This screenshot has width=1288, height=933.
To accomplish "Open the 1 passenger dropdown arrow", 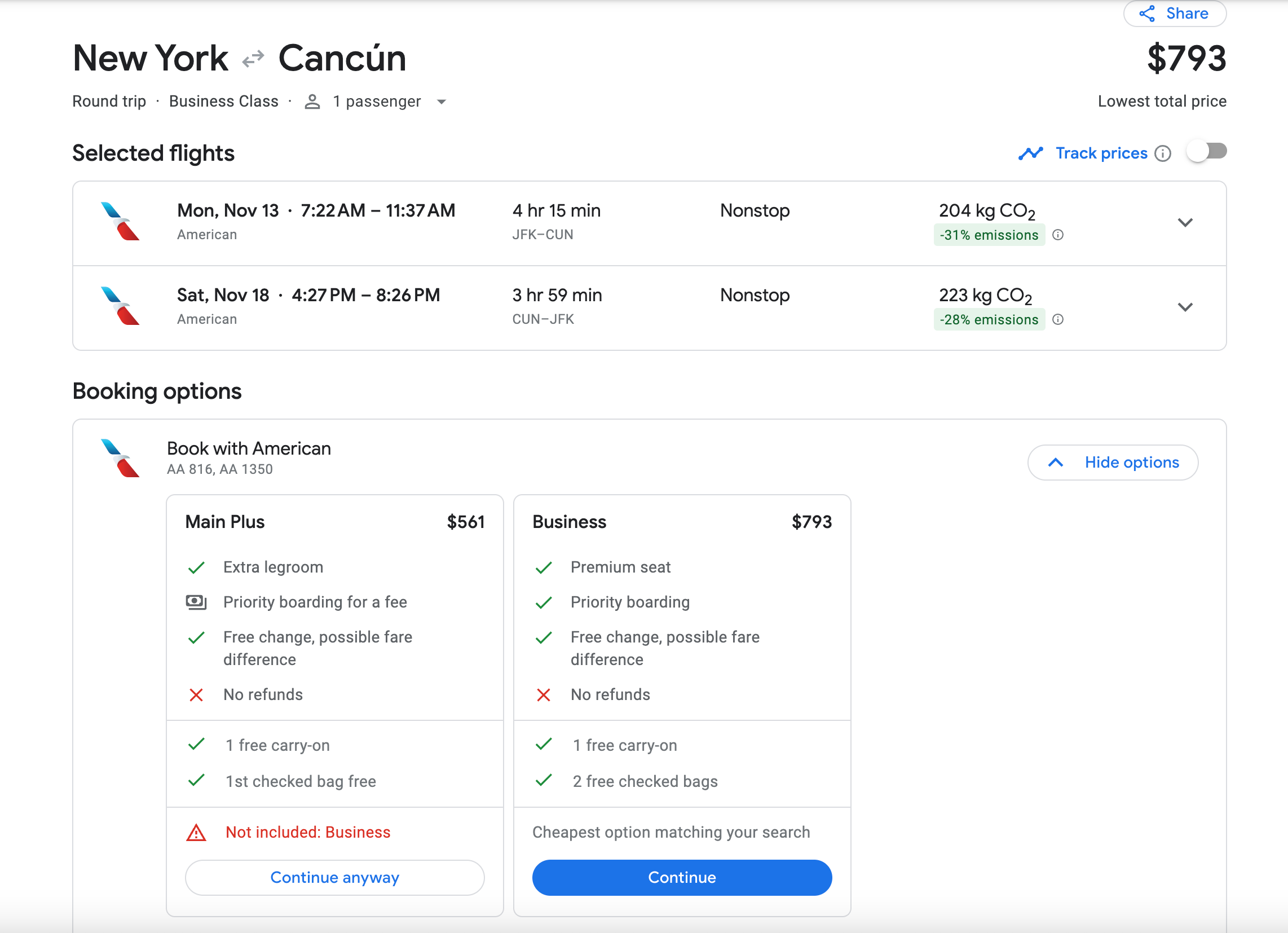I will [x=441, y=102].
